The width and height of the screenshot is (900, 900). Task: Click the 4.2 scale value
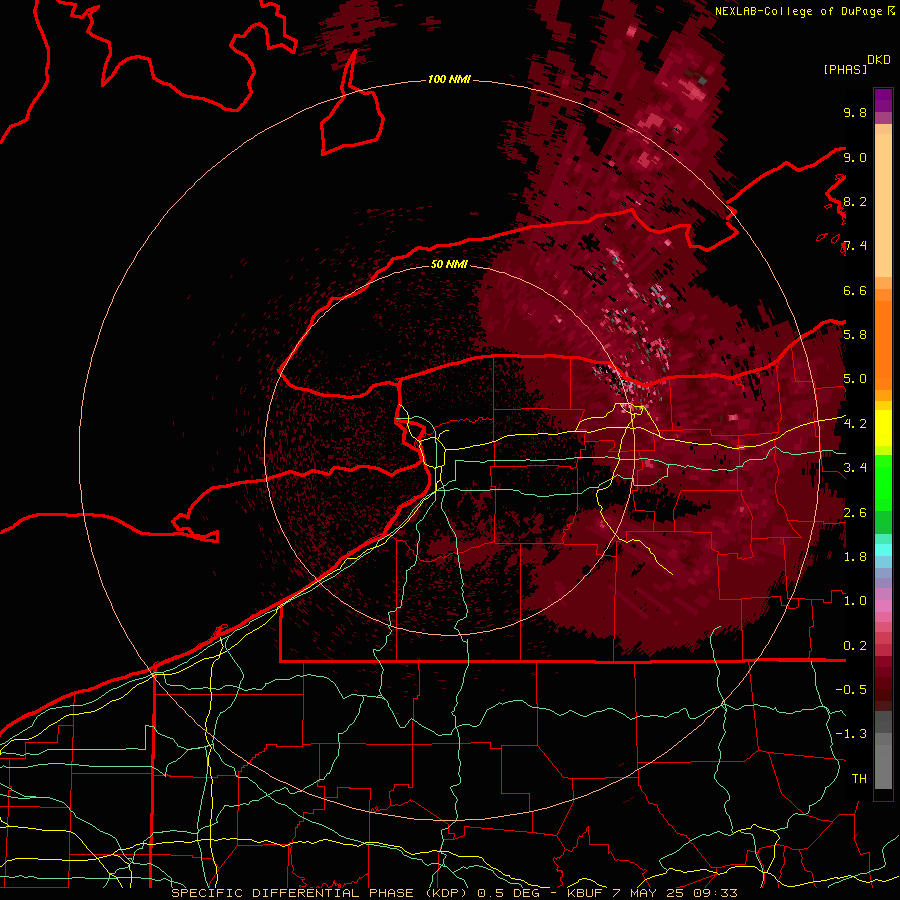[x=855, y=424]
